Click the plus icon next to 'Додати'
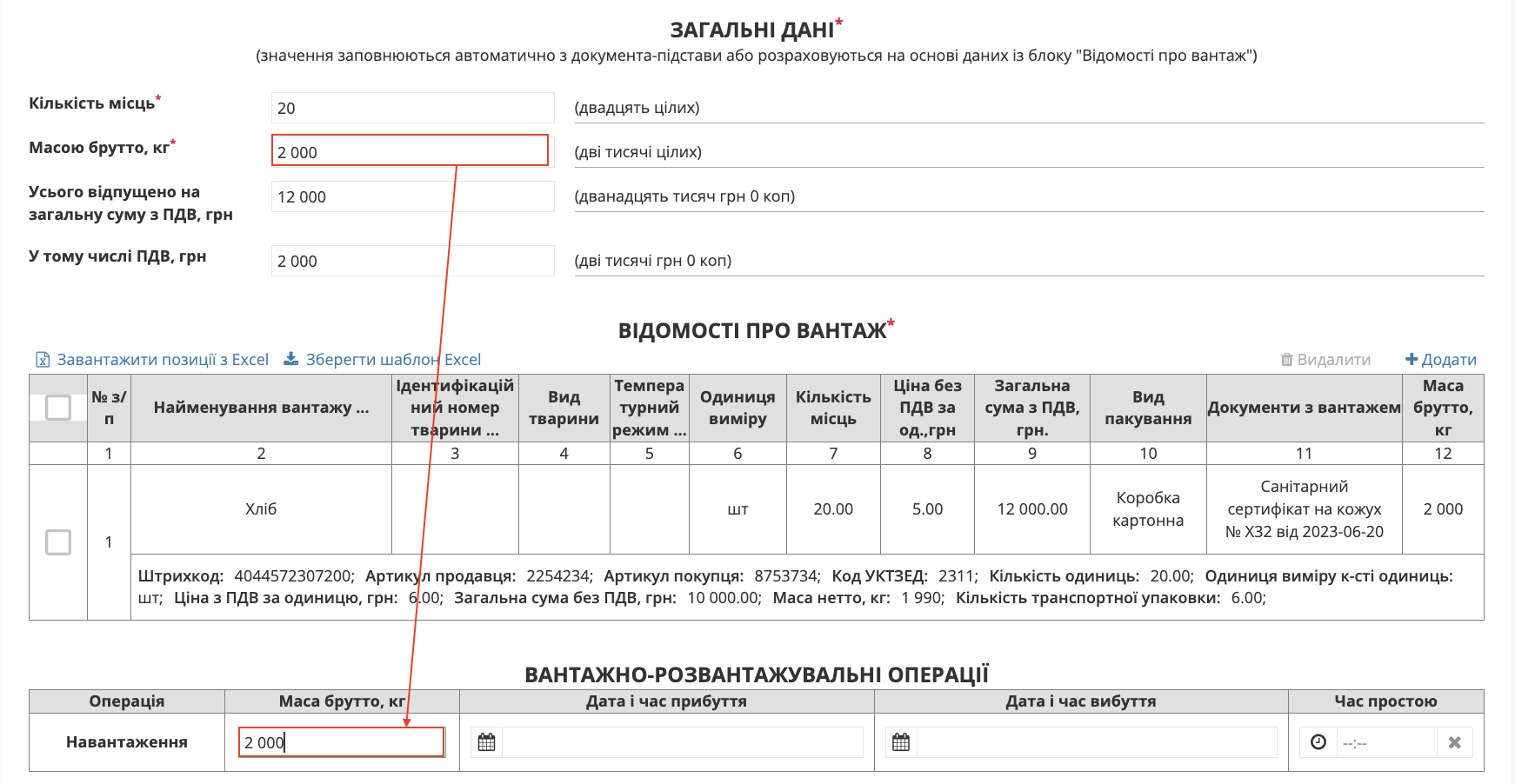Viewport: 1515px width, 784px height. point(1412,359)
